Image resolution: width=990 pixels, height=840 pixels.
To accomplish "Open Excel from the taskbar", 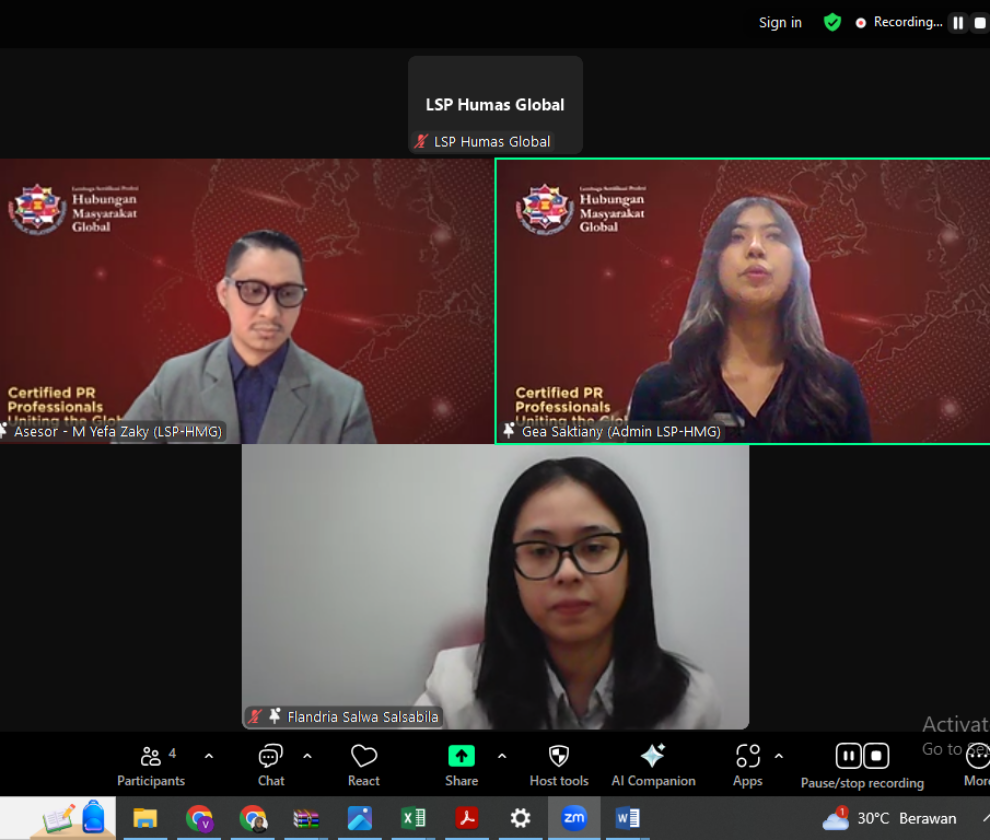I will pos(414,819).
